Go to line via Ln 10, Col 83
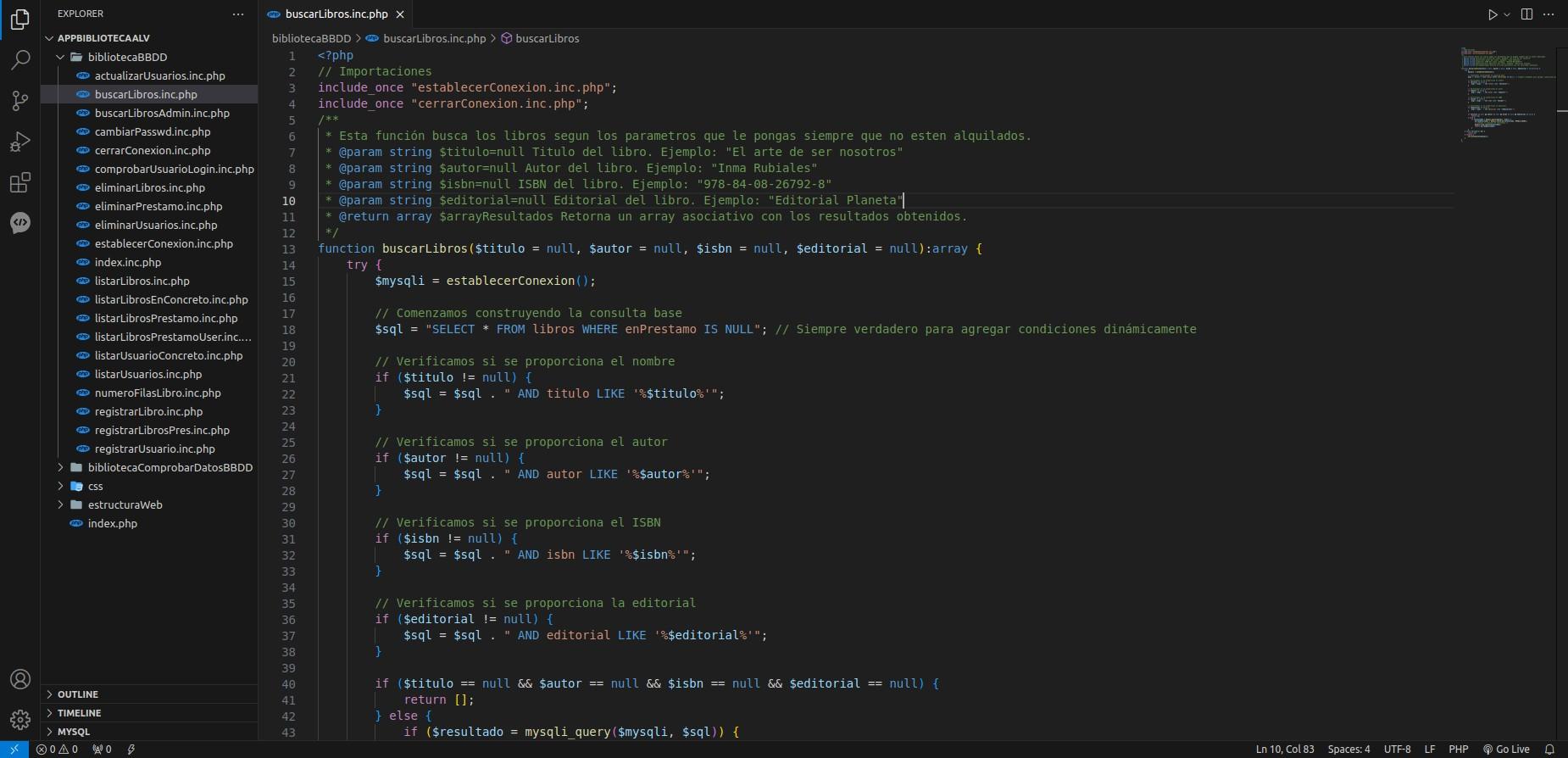Screen dimensions: 1568x758 (x=1285, y=750)
